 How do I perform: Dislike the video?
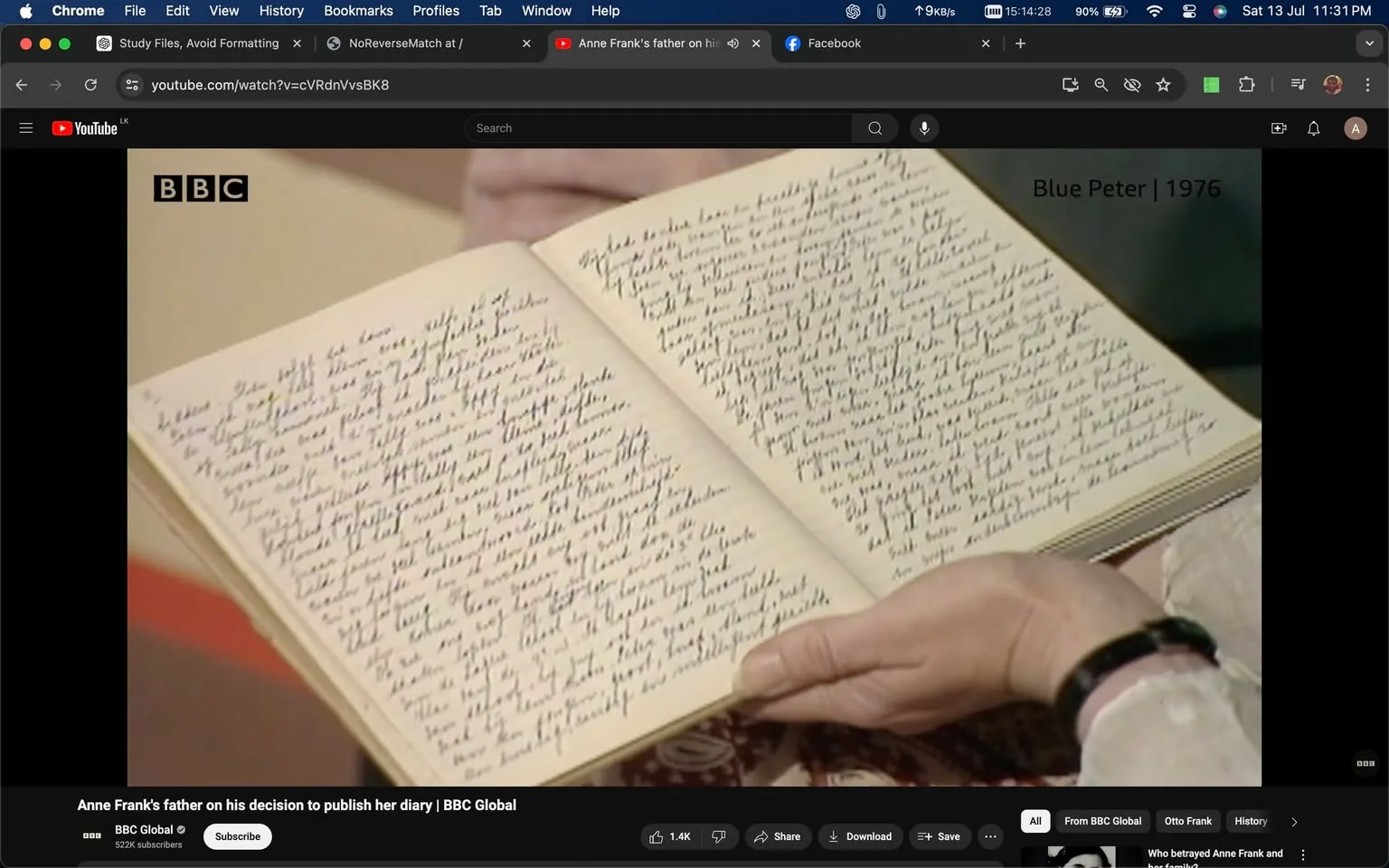click(718, 836)
